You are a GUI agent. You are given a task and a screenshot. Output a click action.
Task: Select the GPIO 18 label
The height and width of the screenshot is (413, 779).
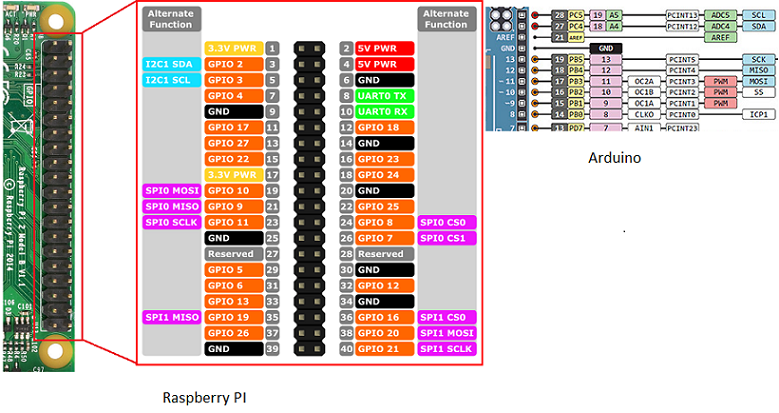pos(385,127)
